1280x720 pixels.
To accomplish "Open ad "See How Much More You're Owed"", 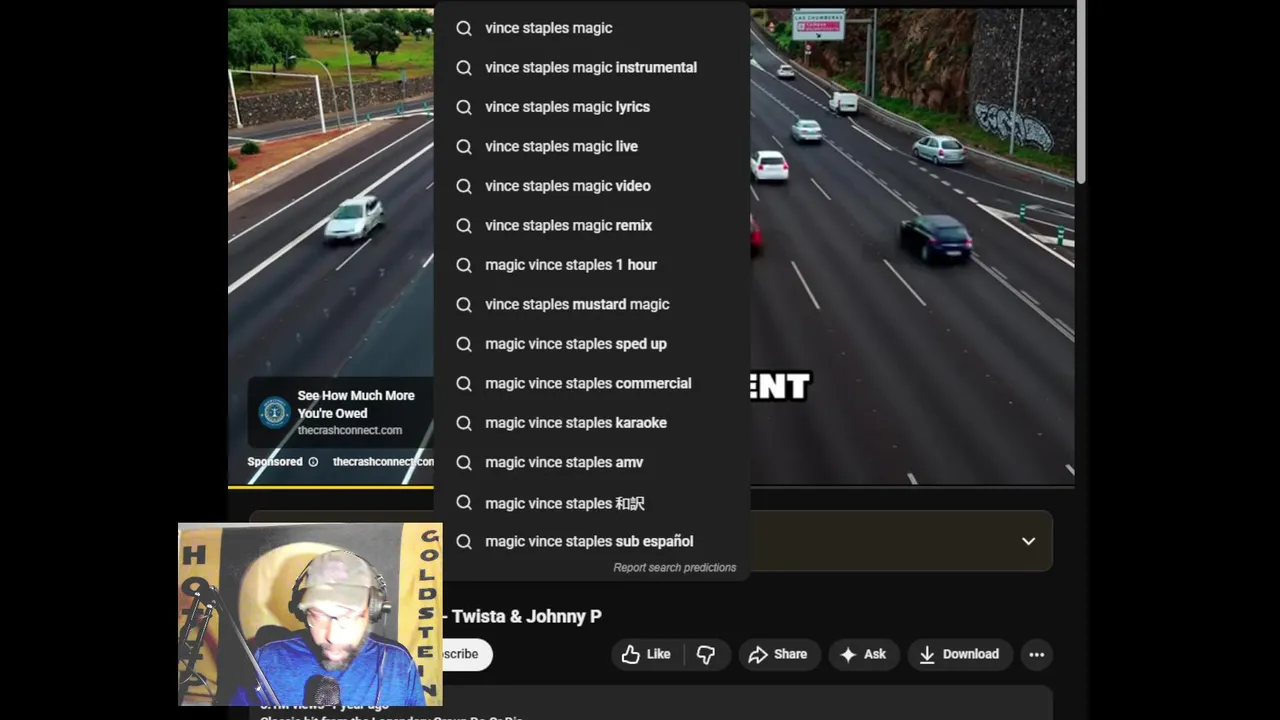I will coord(356,404).
